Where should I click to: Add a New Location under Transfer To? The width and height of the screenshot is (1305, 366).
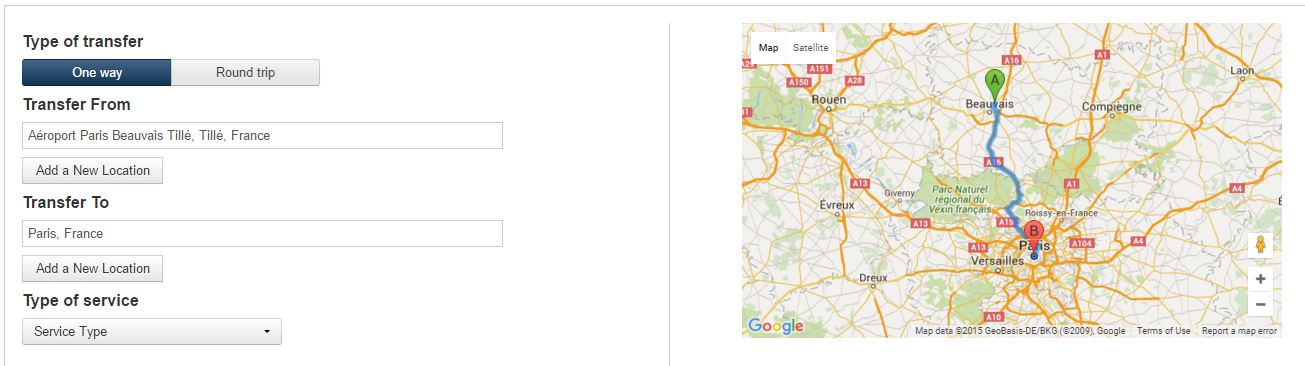coord(92,268)
